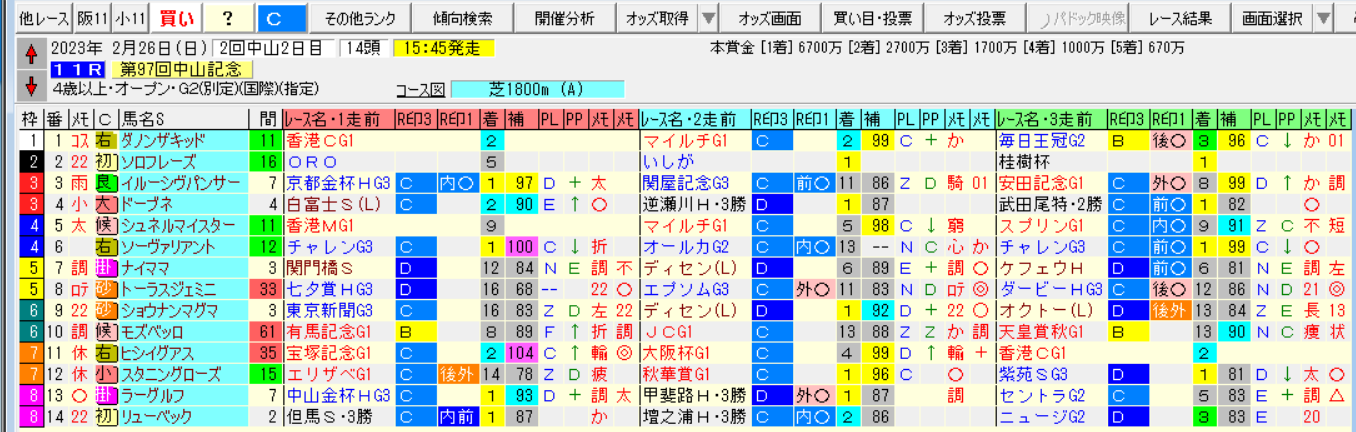Click the blue C rank button
The height and width of the screenshot is (432, 1356).
click(282, 18)
